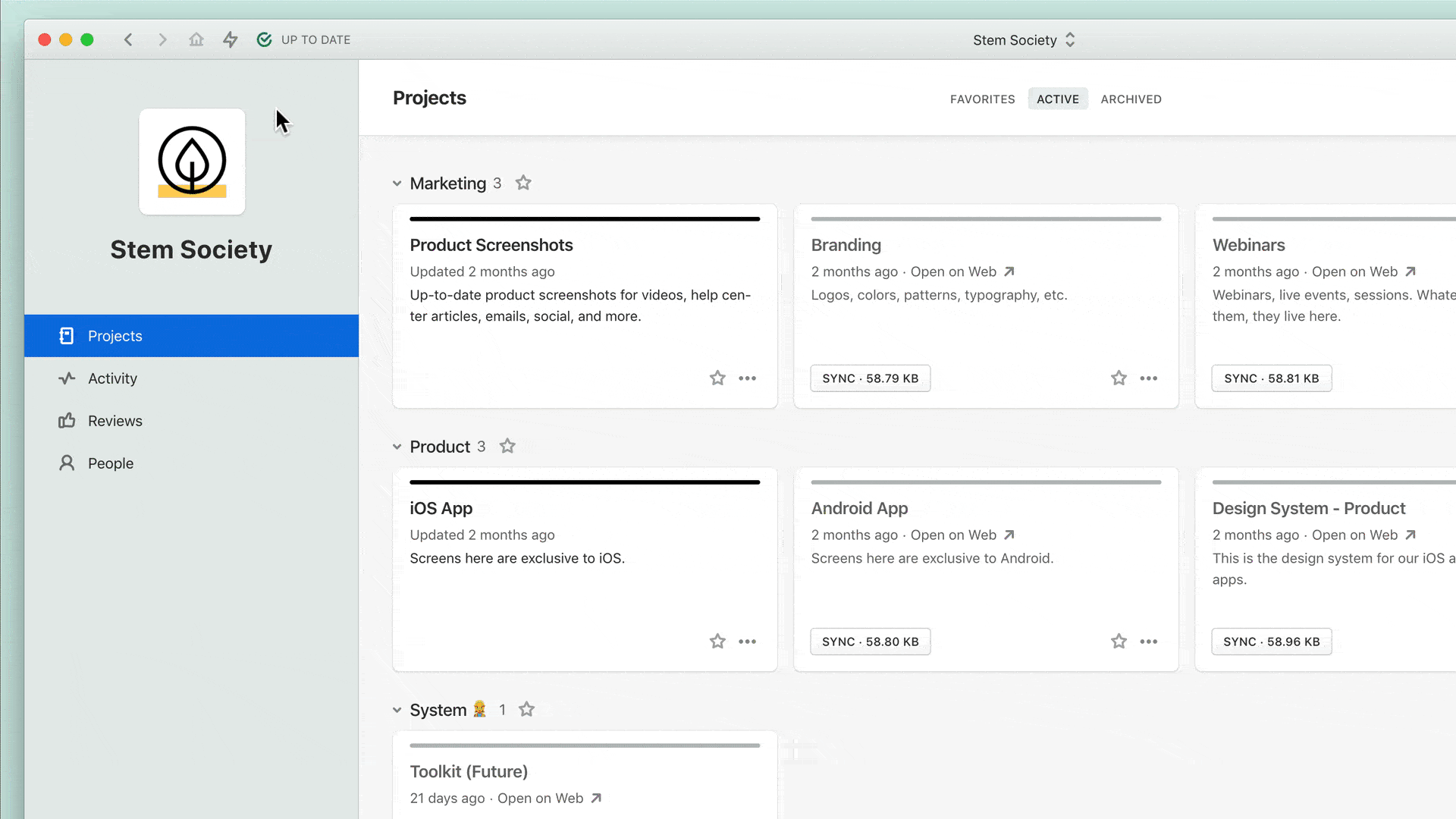This screenshot has height=819, width=1456.
Task: Close the window with red button
Action: point(45,39)
